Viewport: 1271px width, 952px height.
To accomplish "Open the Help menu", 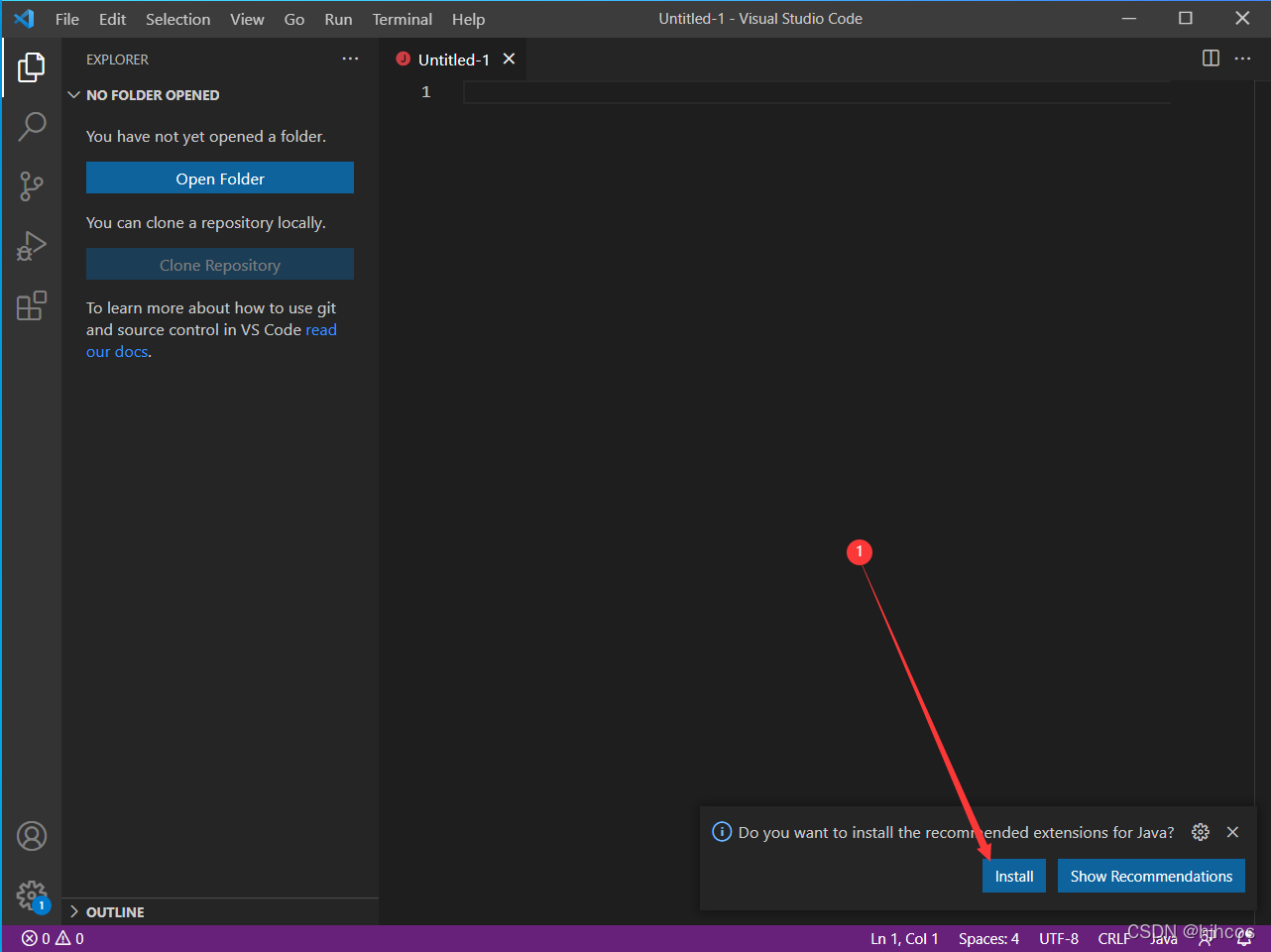I will point(468,19).
